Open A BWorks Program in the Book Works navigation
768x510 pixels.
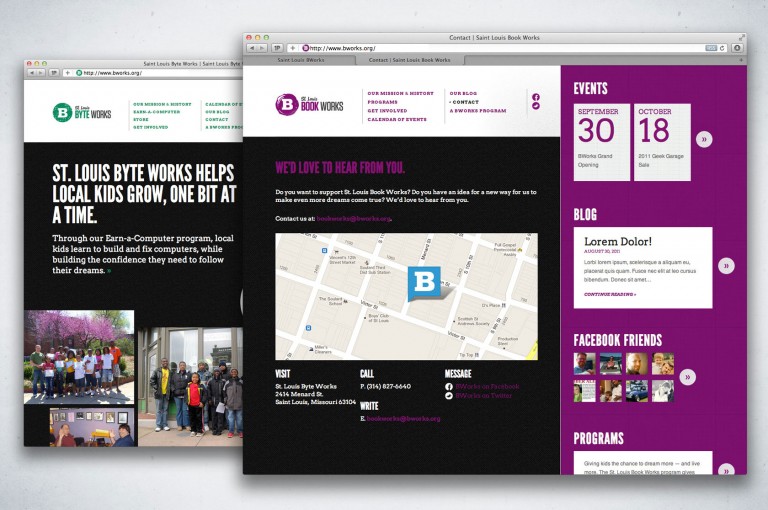(x=478, y=111)
